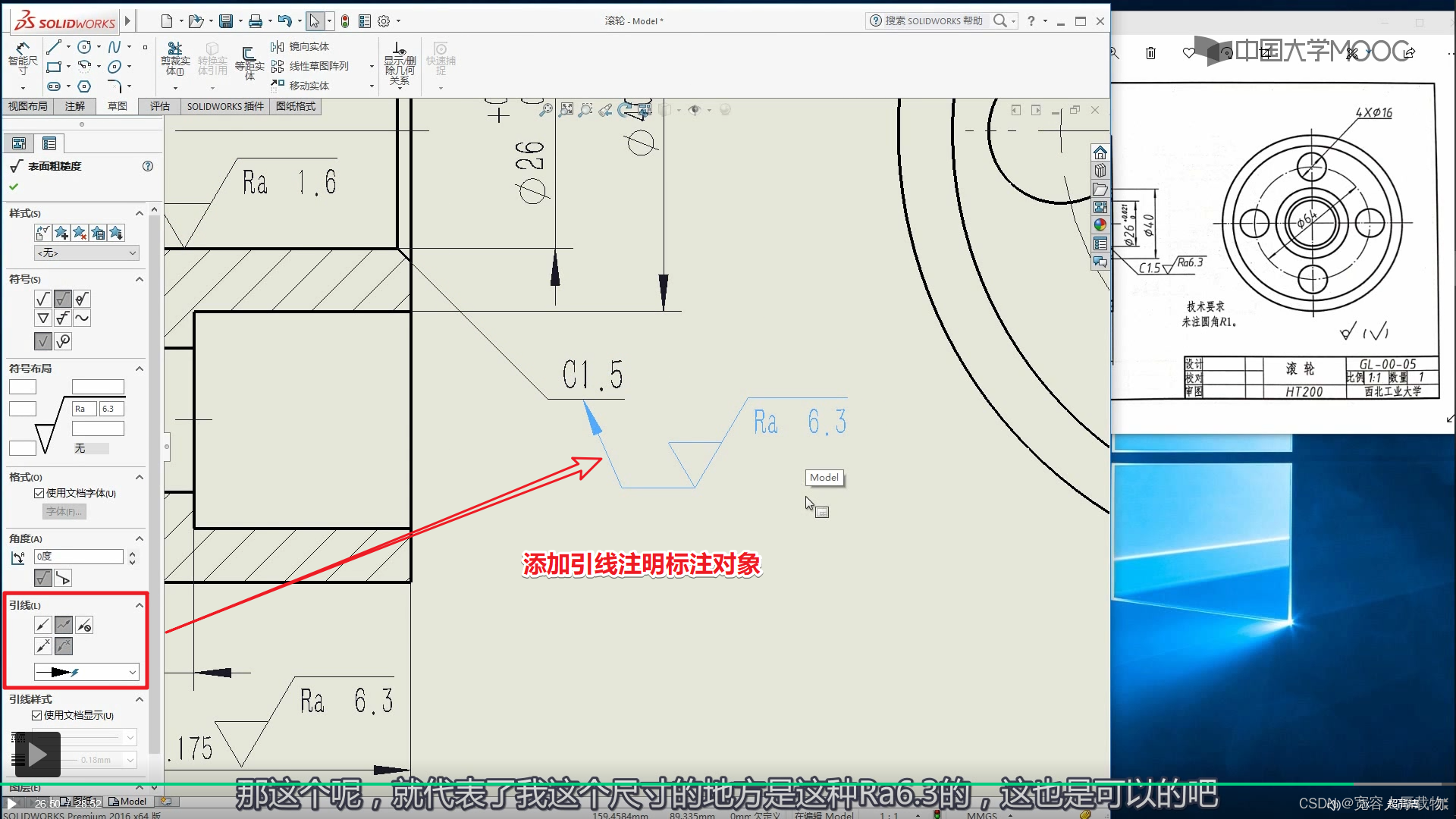Select the material removal prohibited symbol

pos(82,299)
